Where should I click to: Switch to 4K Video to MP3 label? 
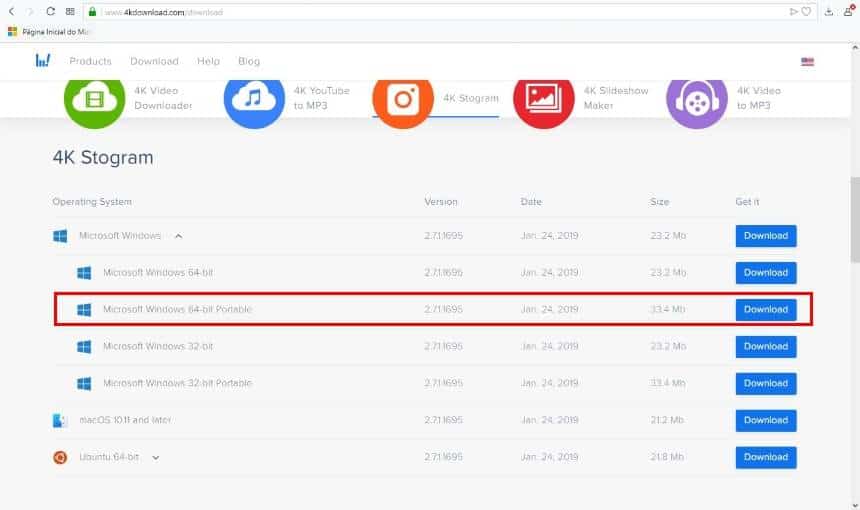click(759, 98)
